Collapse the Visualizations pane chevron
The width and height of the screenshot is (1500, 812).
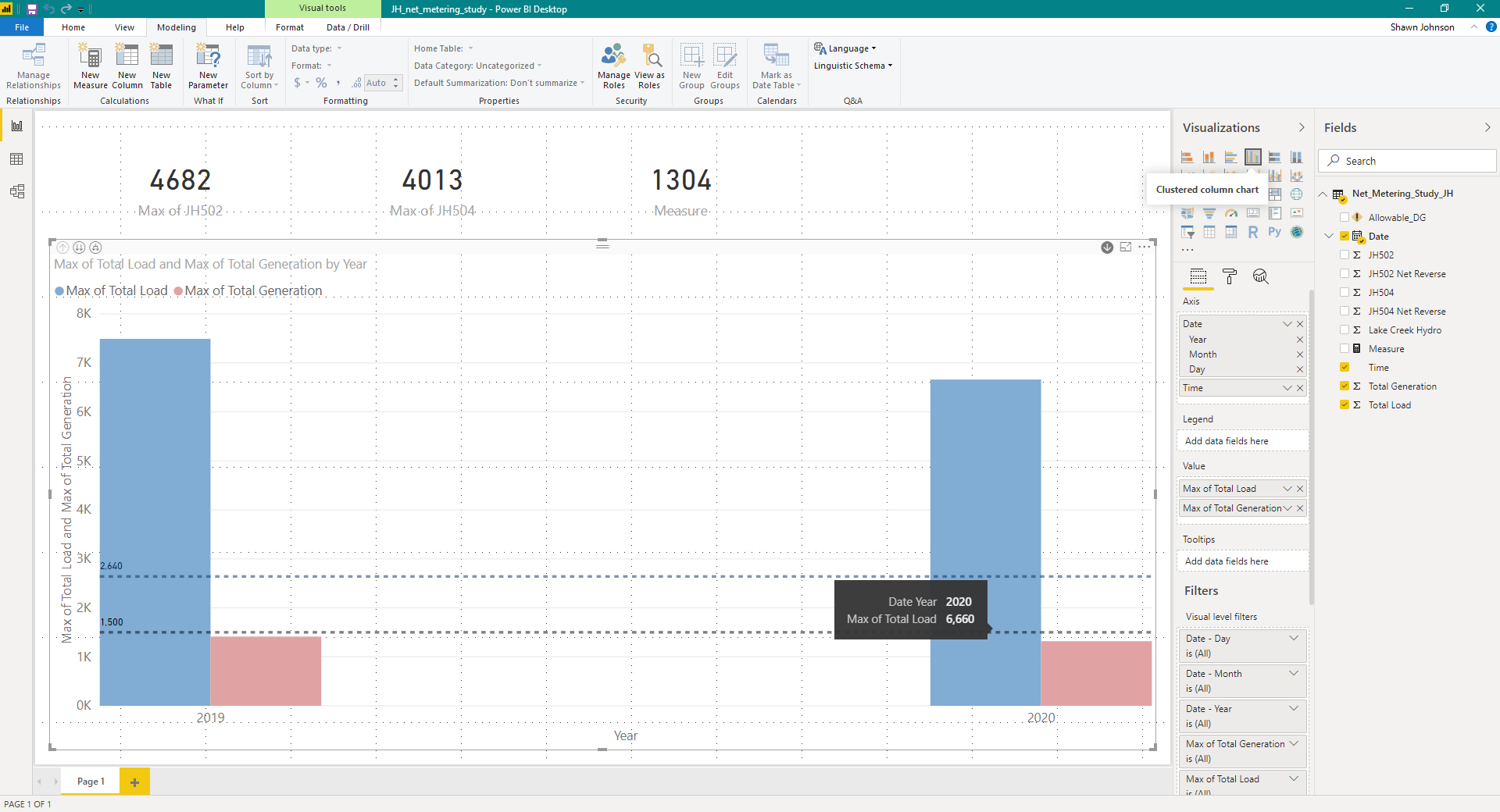(x=1301, y=127)
